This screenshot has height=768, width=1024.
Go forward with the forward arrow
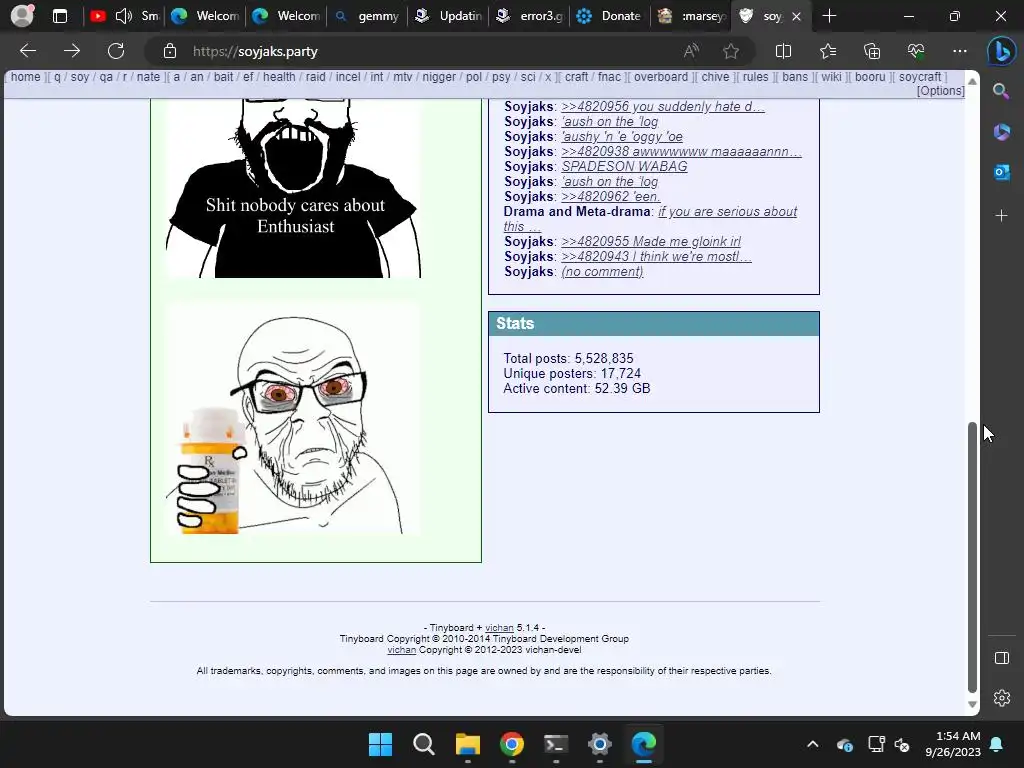[x=72, y=51]
